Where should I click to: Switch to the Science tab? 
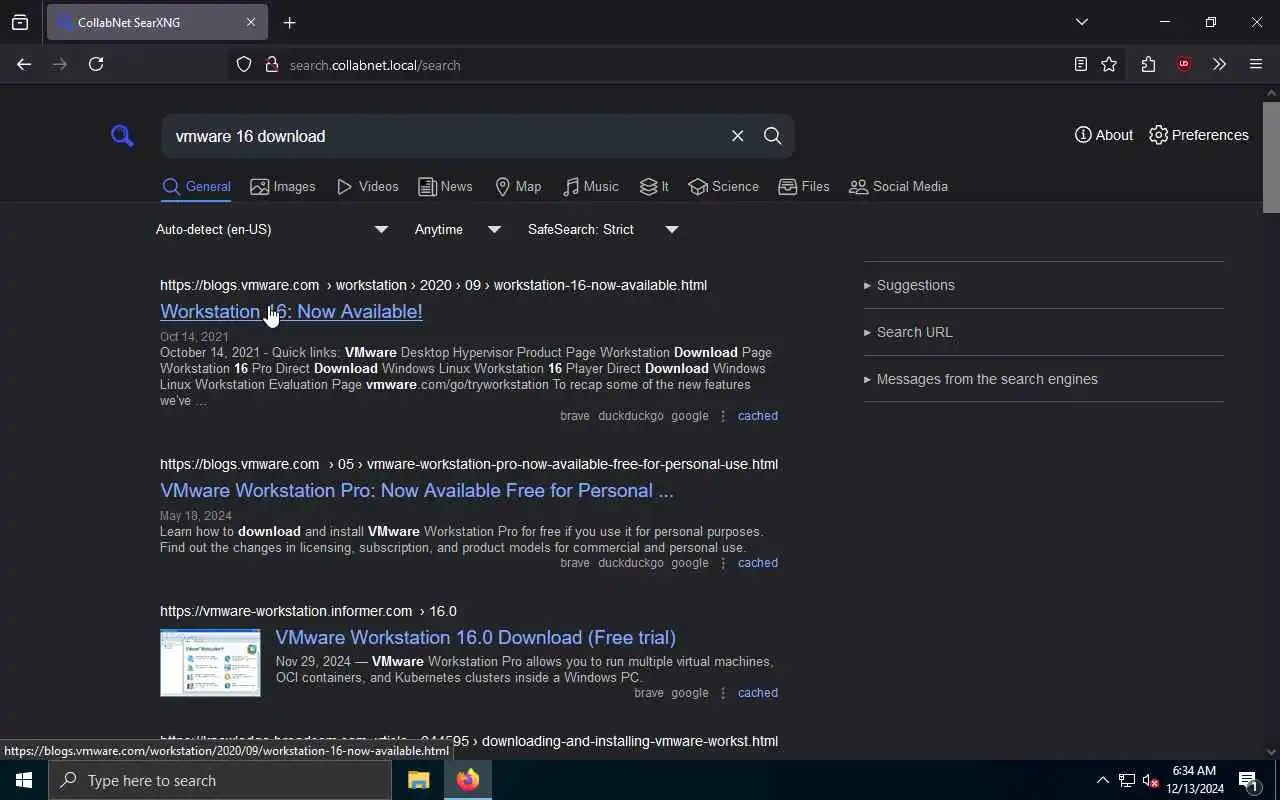click(x=723, y=187)
